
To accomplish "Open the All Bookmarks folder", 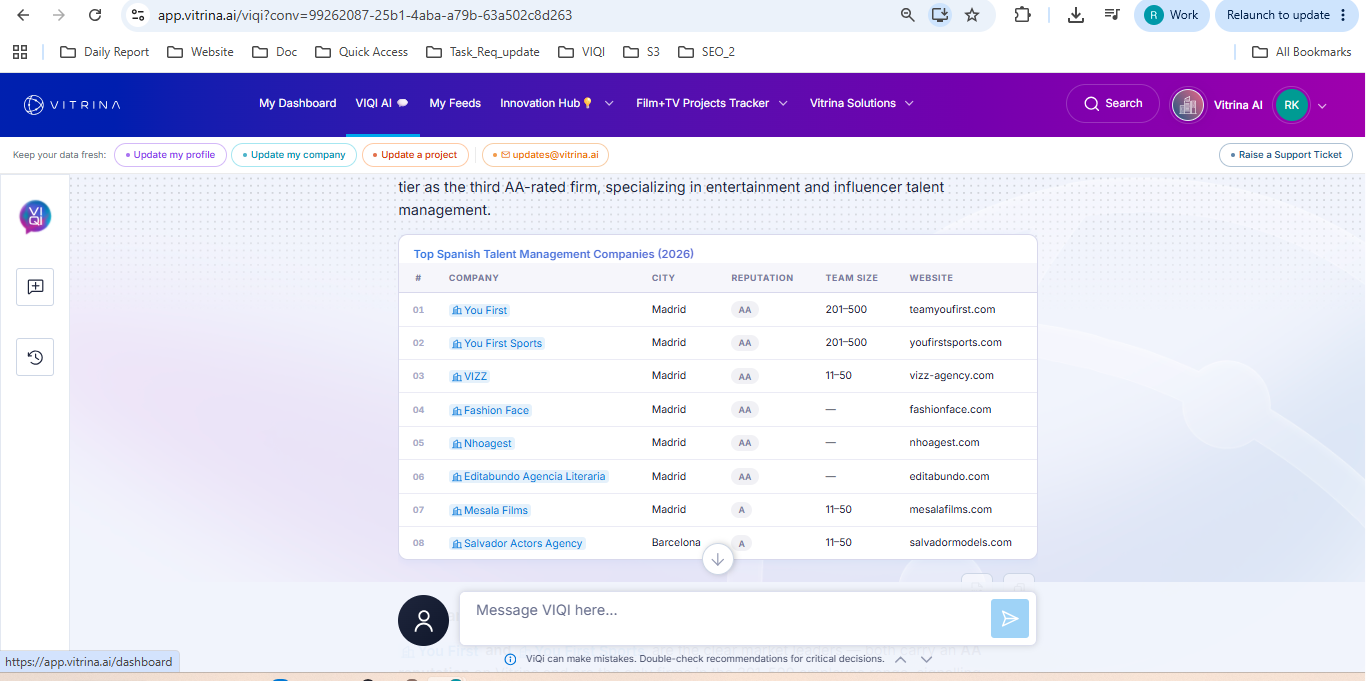I will 1302,52.
